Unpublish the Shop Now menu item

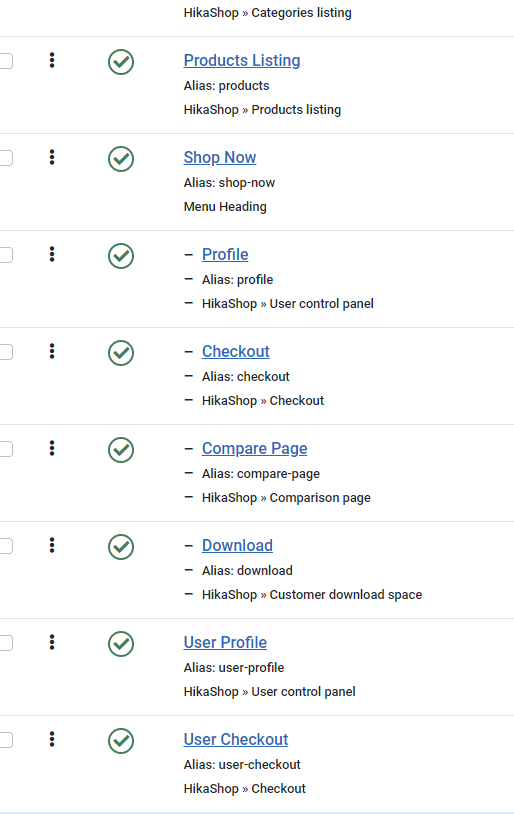click(x=121, y=159)
